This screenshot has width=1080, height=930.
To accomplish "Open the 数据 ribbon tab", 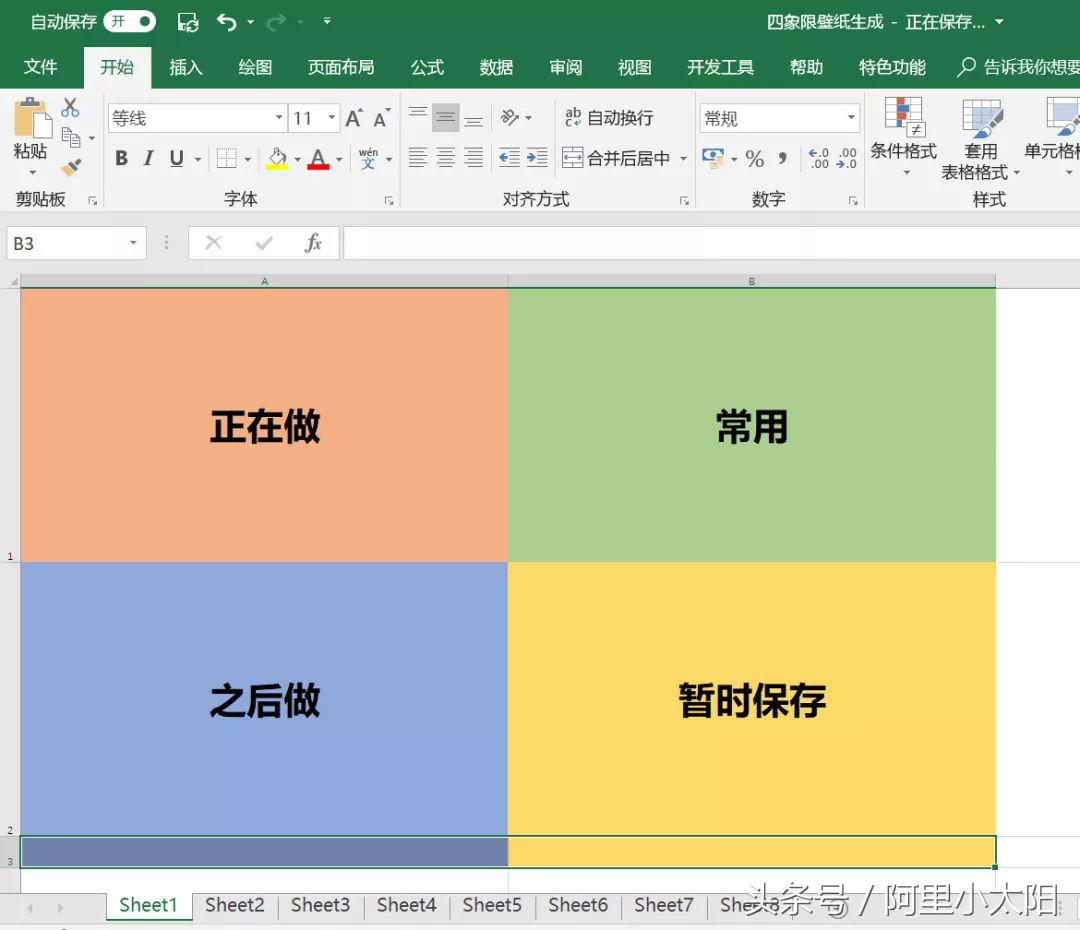I will click(x=496, y=67).
